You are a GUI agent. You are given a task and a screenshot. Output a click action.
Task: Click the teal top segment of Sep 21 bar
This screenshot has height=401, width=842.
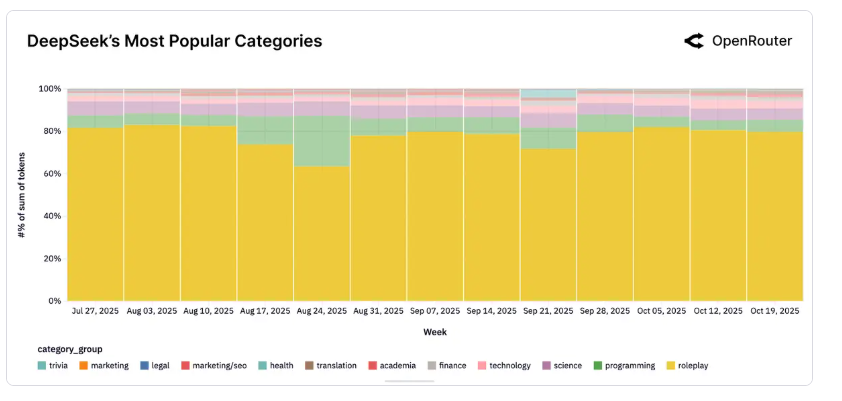(x=548, y=94)
